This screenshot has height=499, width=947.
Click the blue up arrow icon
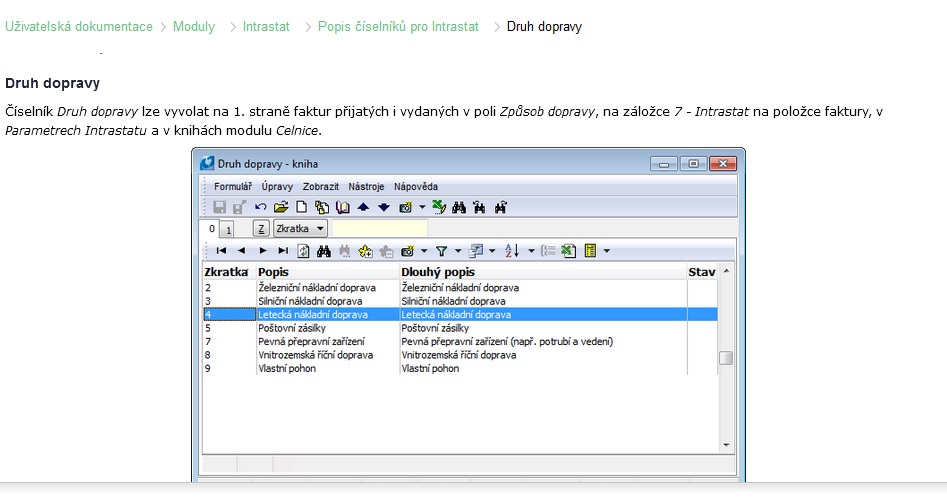[x=363, y=207]
